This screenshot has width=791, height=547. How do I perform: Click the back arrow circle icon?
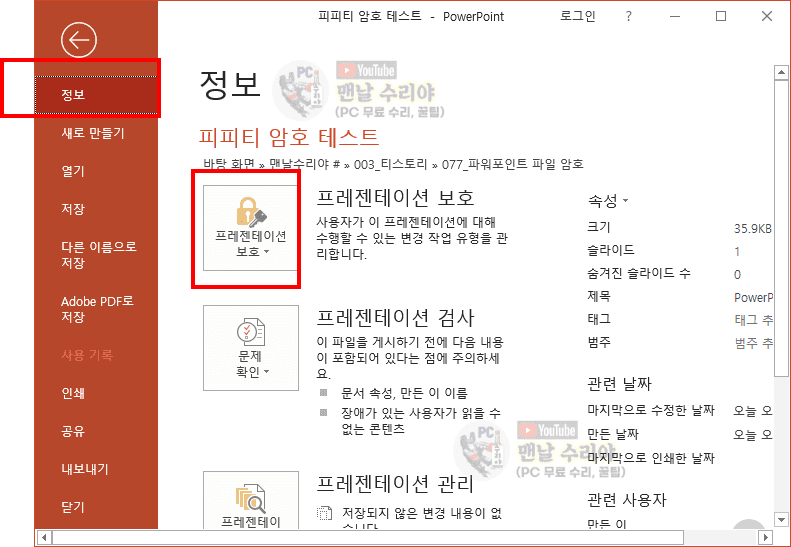[x=79, y=39]
